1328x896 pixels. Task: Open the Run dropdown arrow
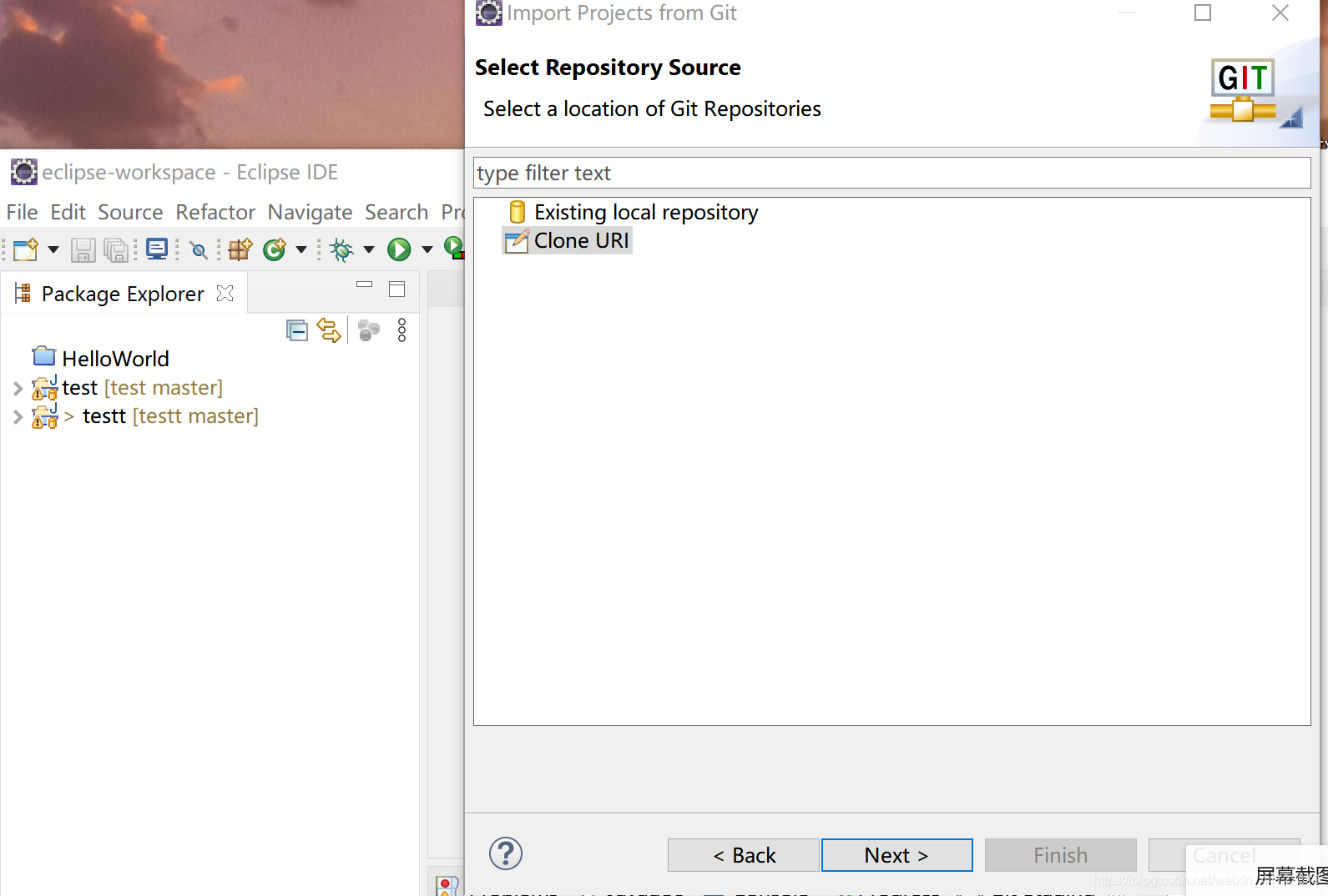tap(427, 249)
